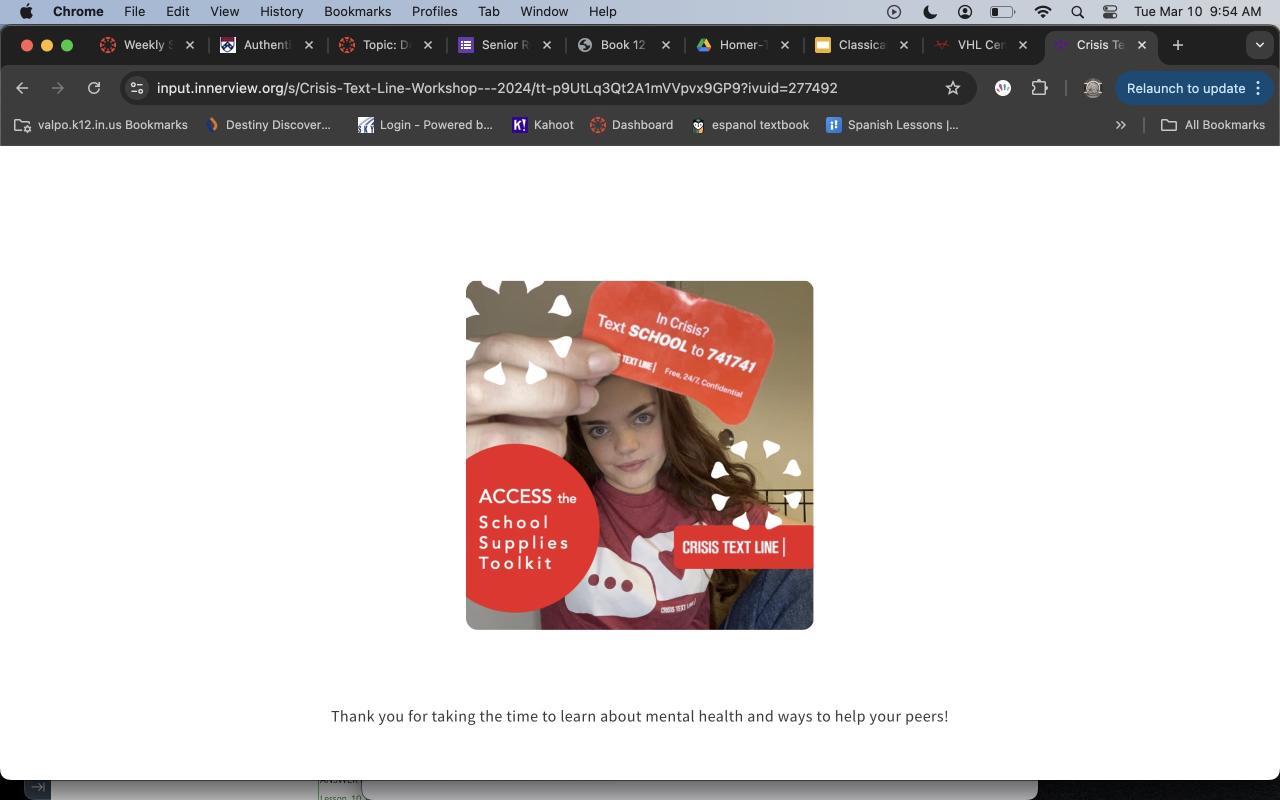
Task: Click the Crisis Text Line toolkit image
Action: click(640, 455)
